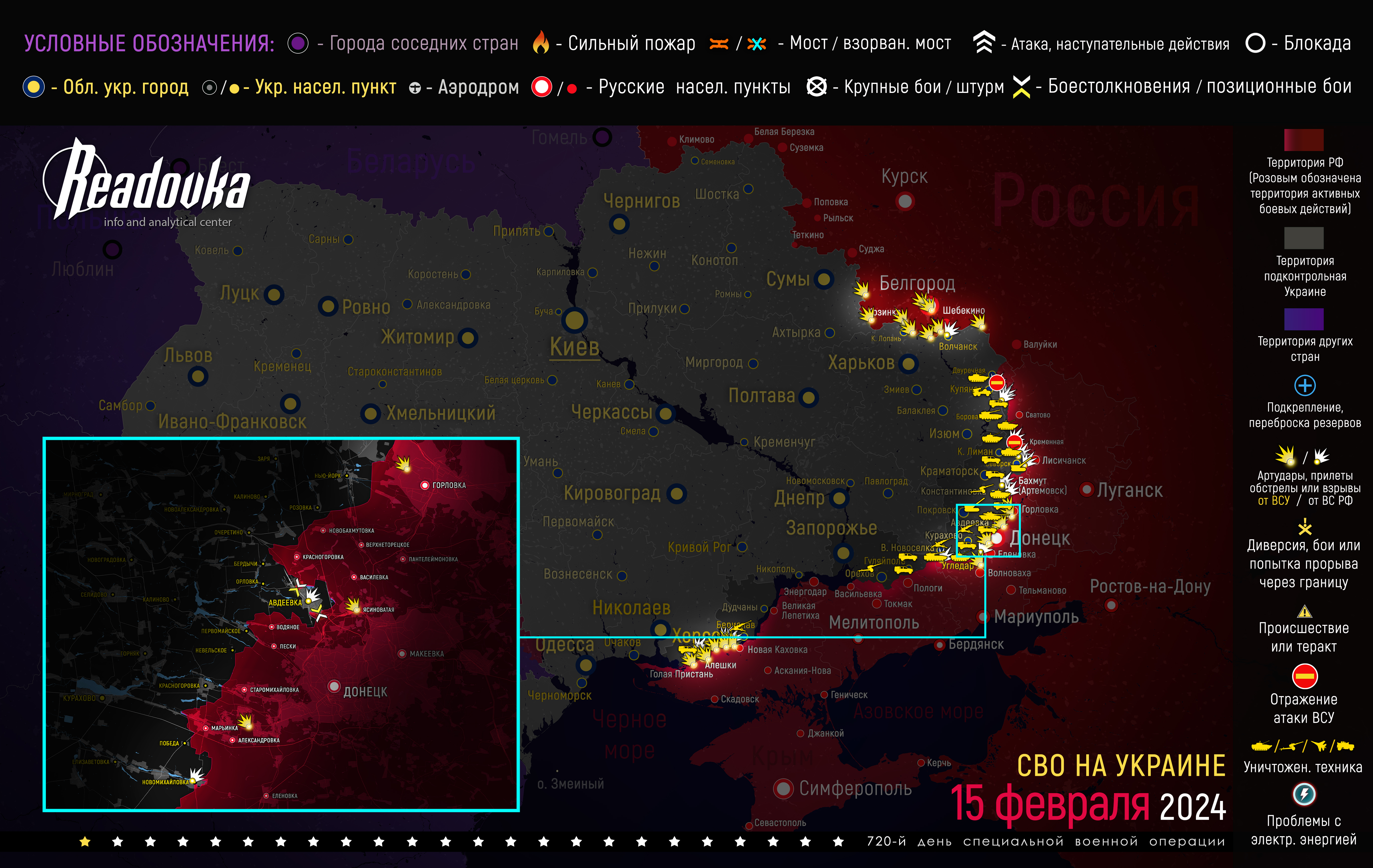Viewport: 1373px width, 868px height.
Task: Click the Киев city marker
Action: pyautogui.click(x=575, y=321)
